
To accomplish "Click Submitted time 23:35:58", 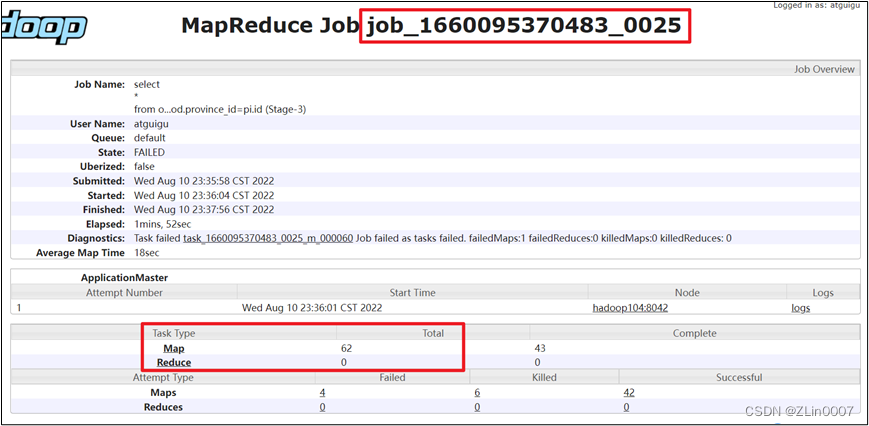I will 204,181.
